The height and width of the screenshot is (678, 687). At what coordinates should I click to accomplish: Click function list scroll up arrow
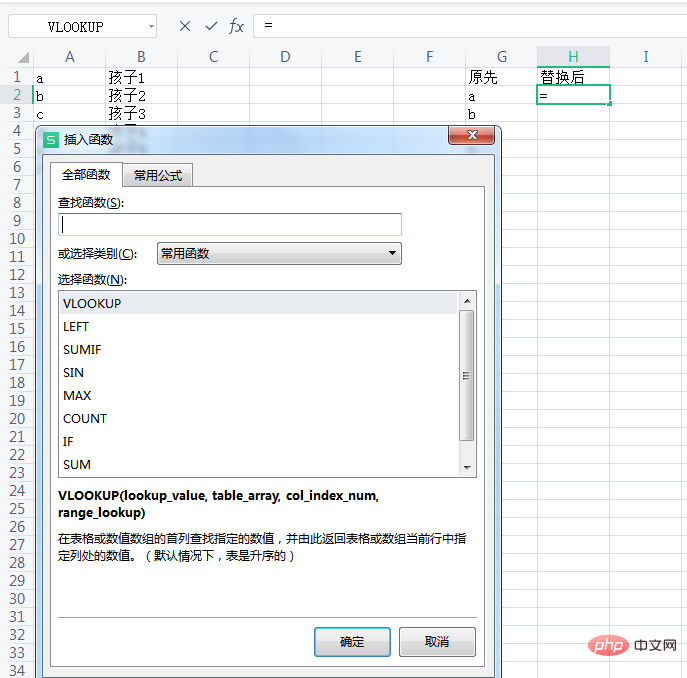pos(467,301)
